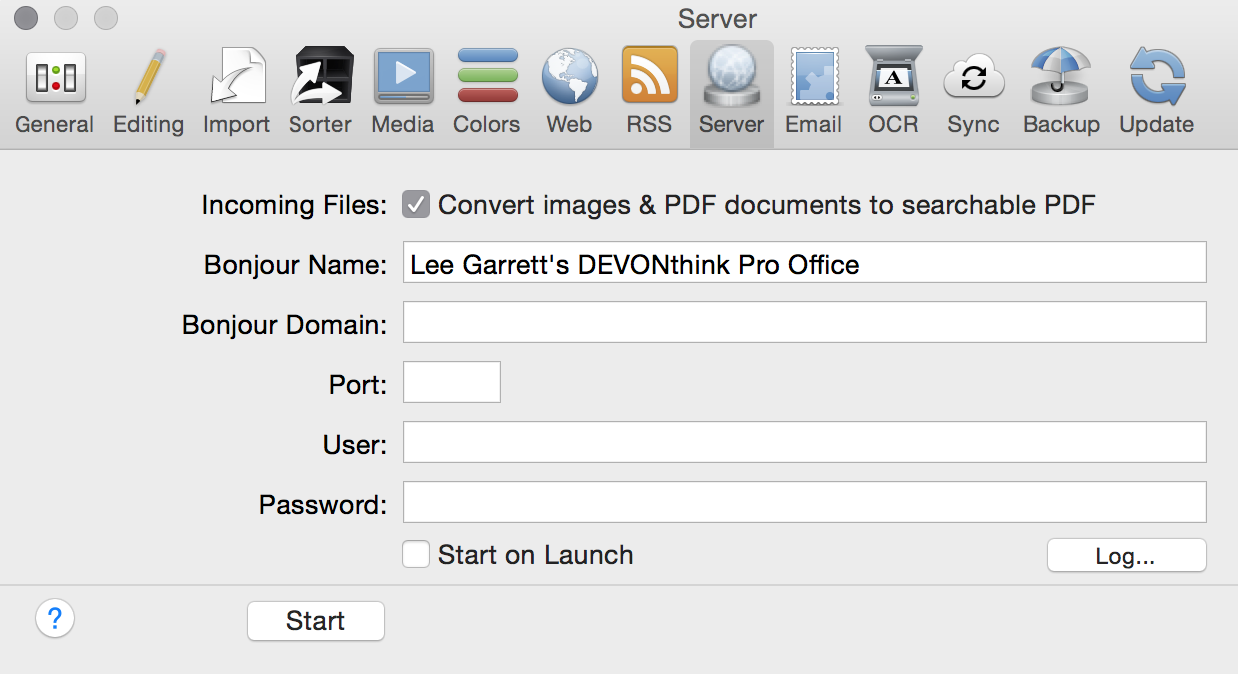
Task: Close the Server preferences window
Action: pos(26,17)
